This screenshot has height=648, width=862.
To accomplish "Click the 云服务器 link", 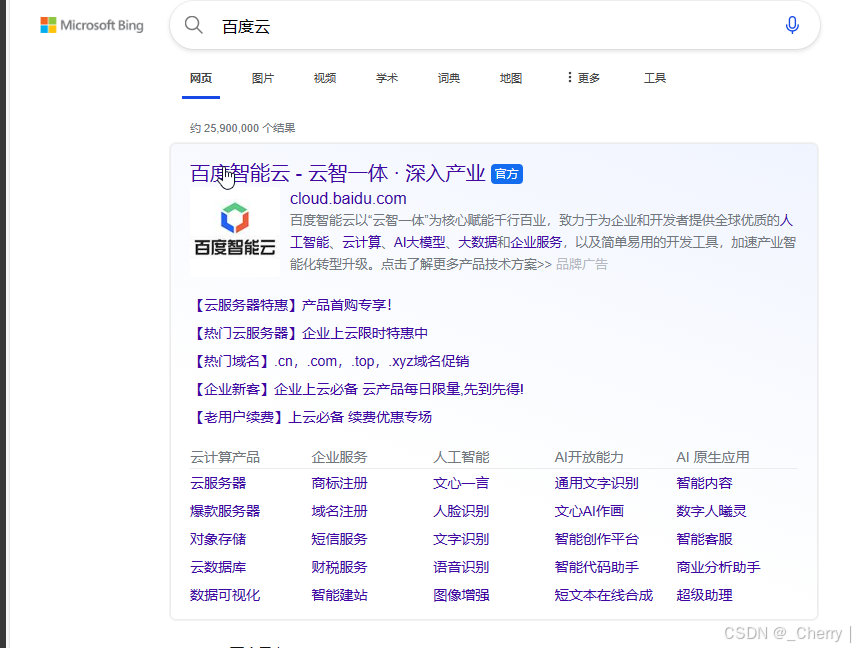I will pos(218,483).
